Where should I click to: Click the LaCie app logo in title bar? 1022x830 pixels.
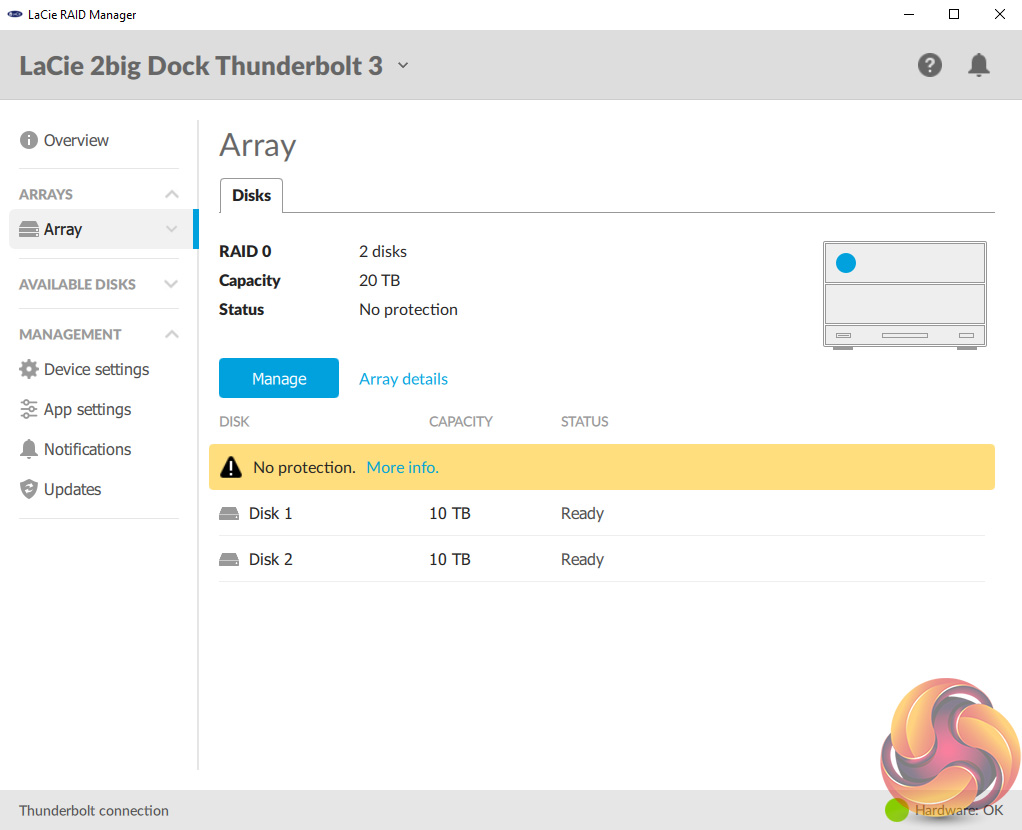14,14
